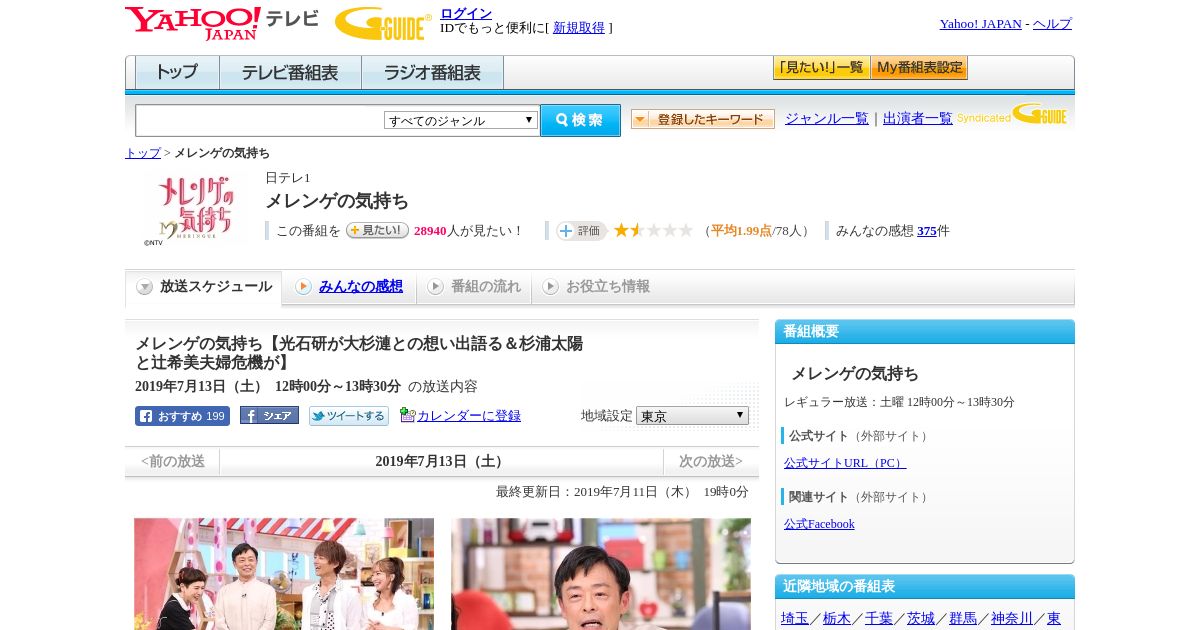1200x630 pixels.
Task: Open the 375 comments count link
Action: point(927,231)
